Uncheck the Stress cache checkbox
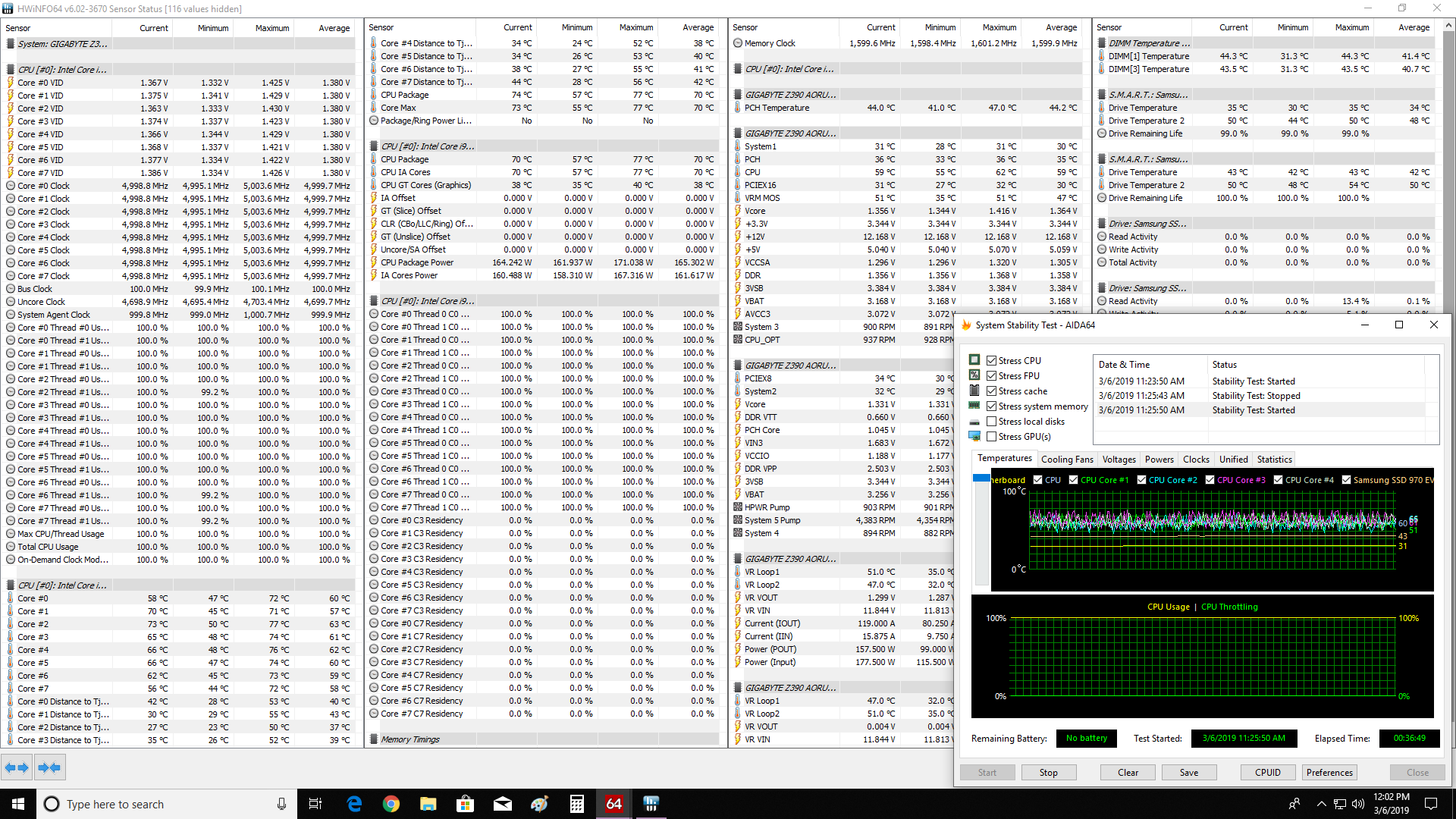 coord(991,391)
